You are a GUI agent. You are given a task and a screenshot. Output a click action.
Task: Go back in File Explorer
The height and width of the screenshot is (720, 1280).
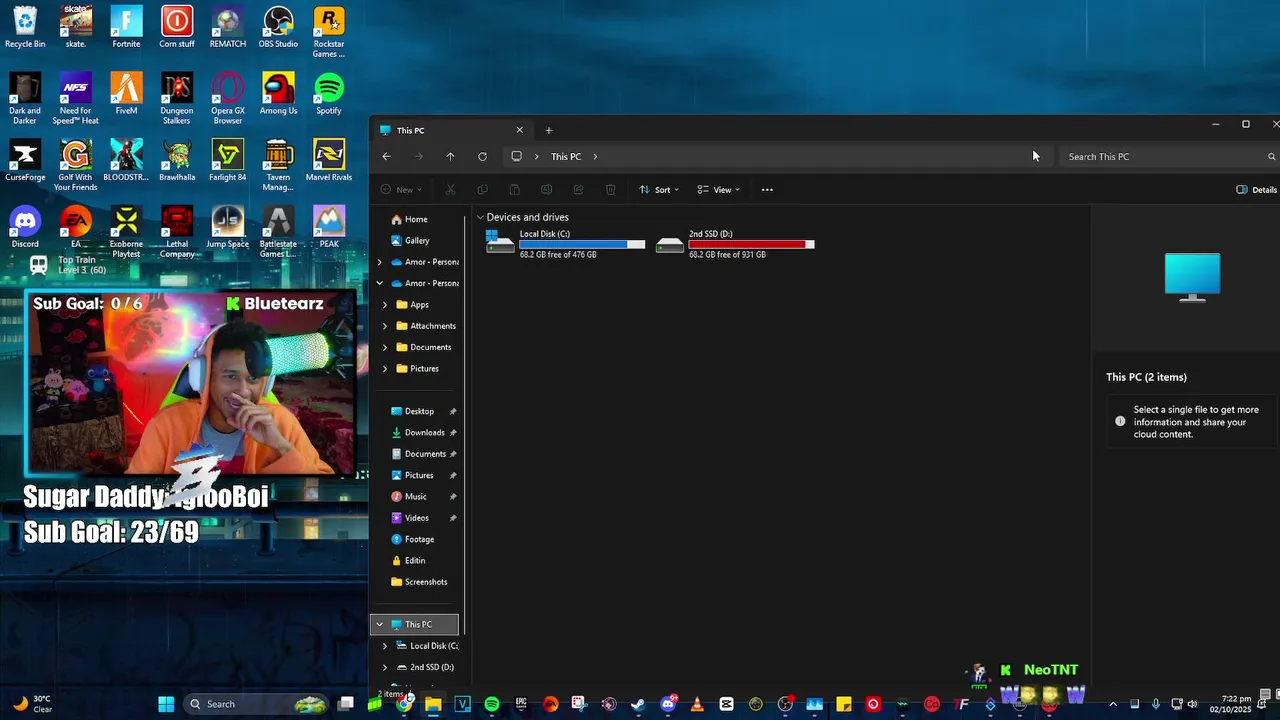[x=386, y=156]
